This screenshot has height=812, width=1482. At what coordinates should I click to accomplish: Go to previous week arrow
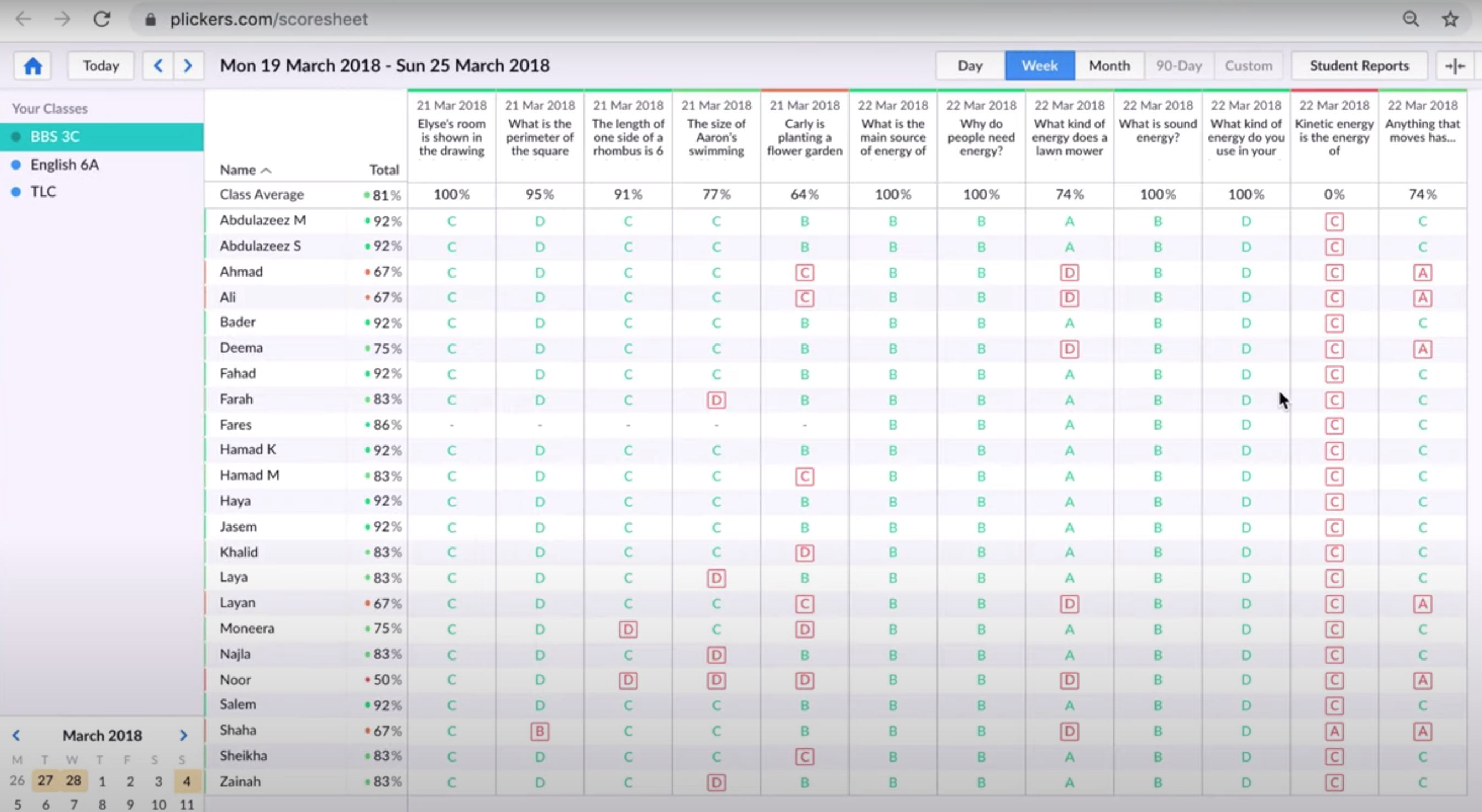(158, 66)
